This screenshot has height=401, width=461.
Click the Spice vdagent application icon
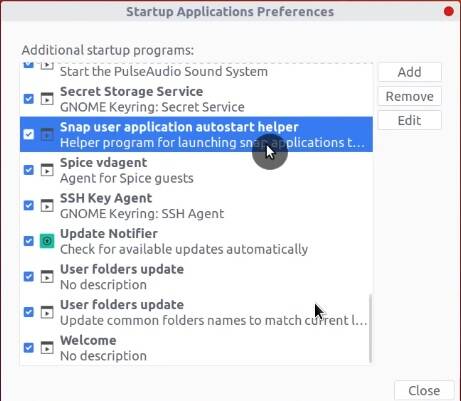(47, 170)
